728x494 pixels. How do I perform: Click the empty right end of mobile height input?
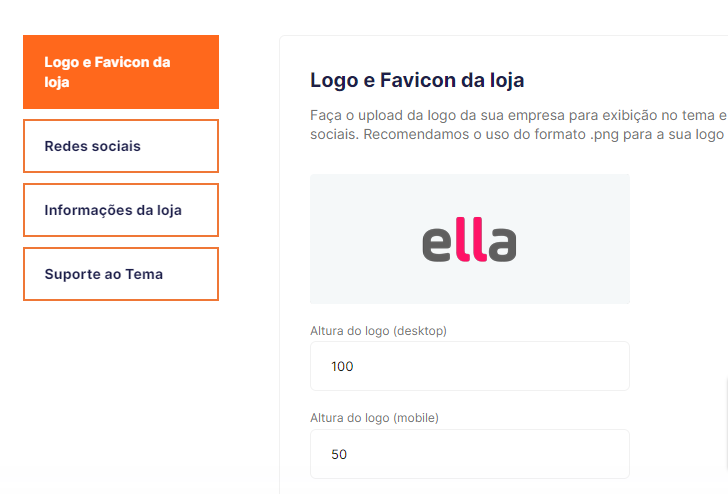coord(600,454)
